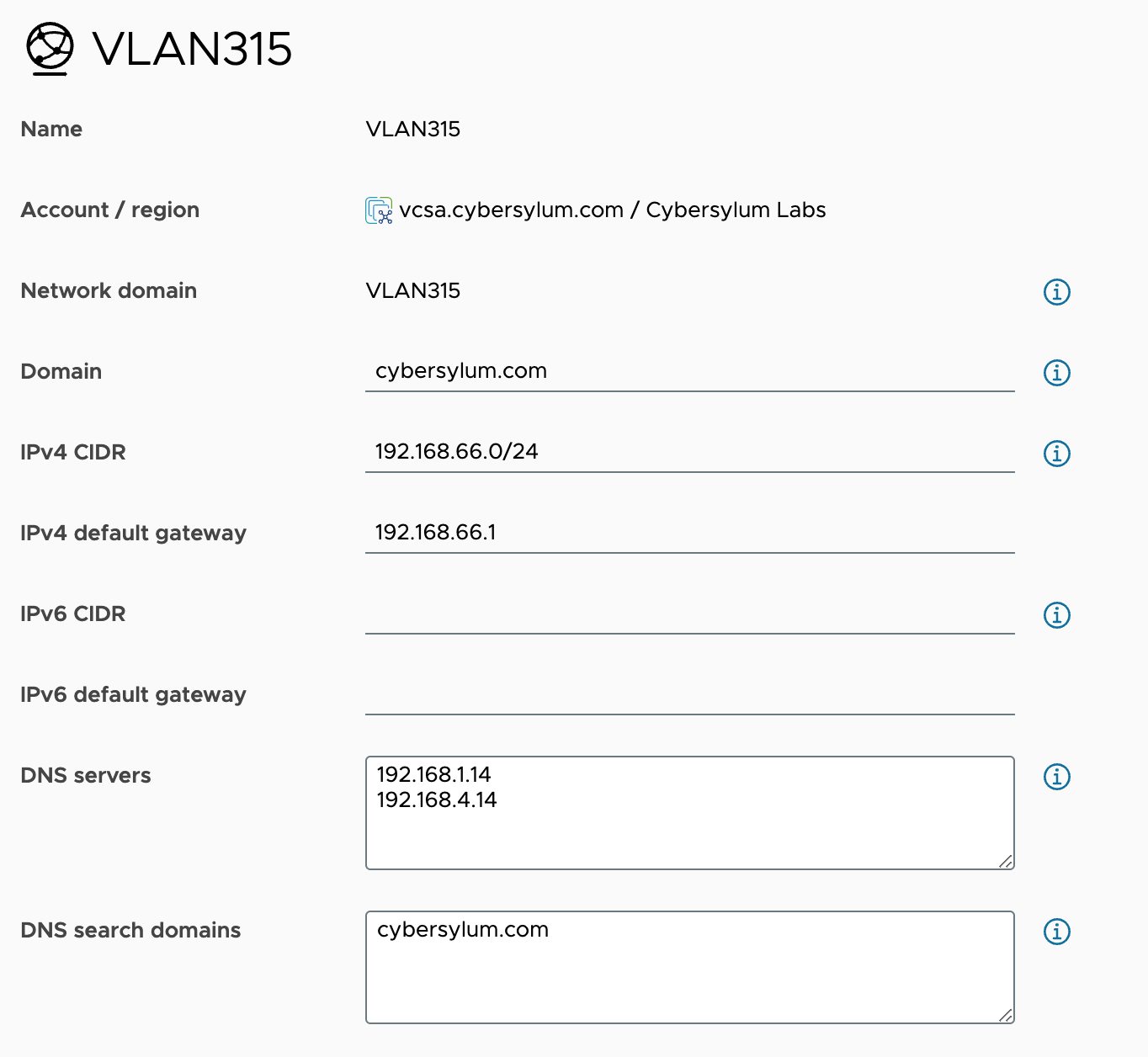Viewport: 1148px width, 1057px height.
Task: Open the Domain field info icon
Action: coord(1056,373)
